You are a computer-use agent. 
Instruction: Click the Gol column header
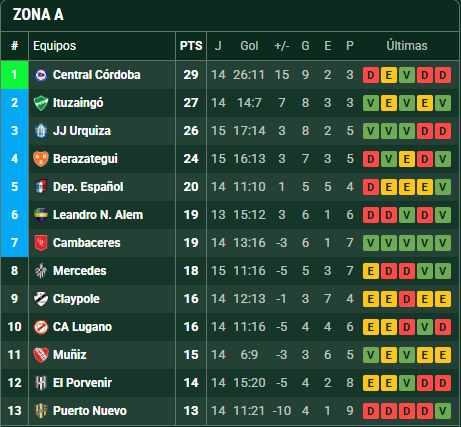coord(249,46)
